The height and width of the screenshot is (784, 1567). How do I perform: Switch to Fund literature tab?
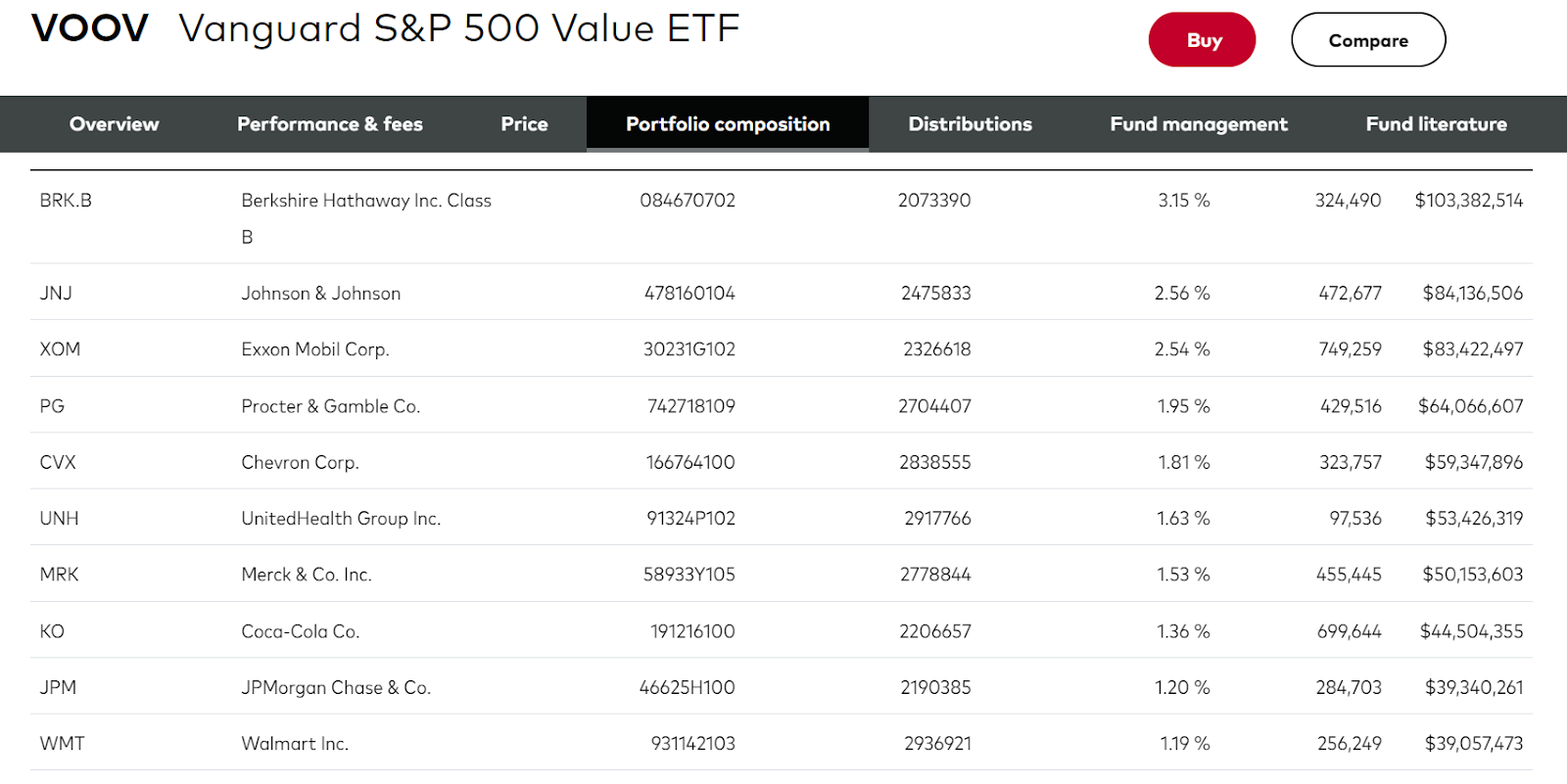[x=1436, y=124]
